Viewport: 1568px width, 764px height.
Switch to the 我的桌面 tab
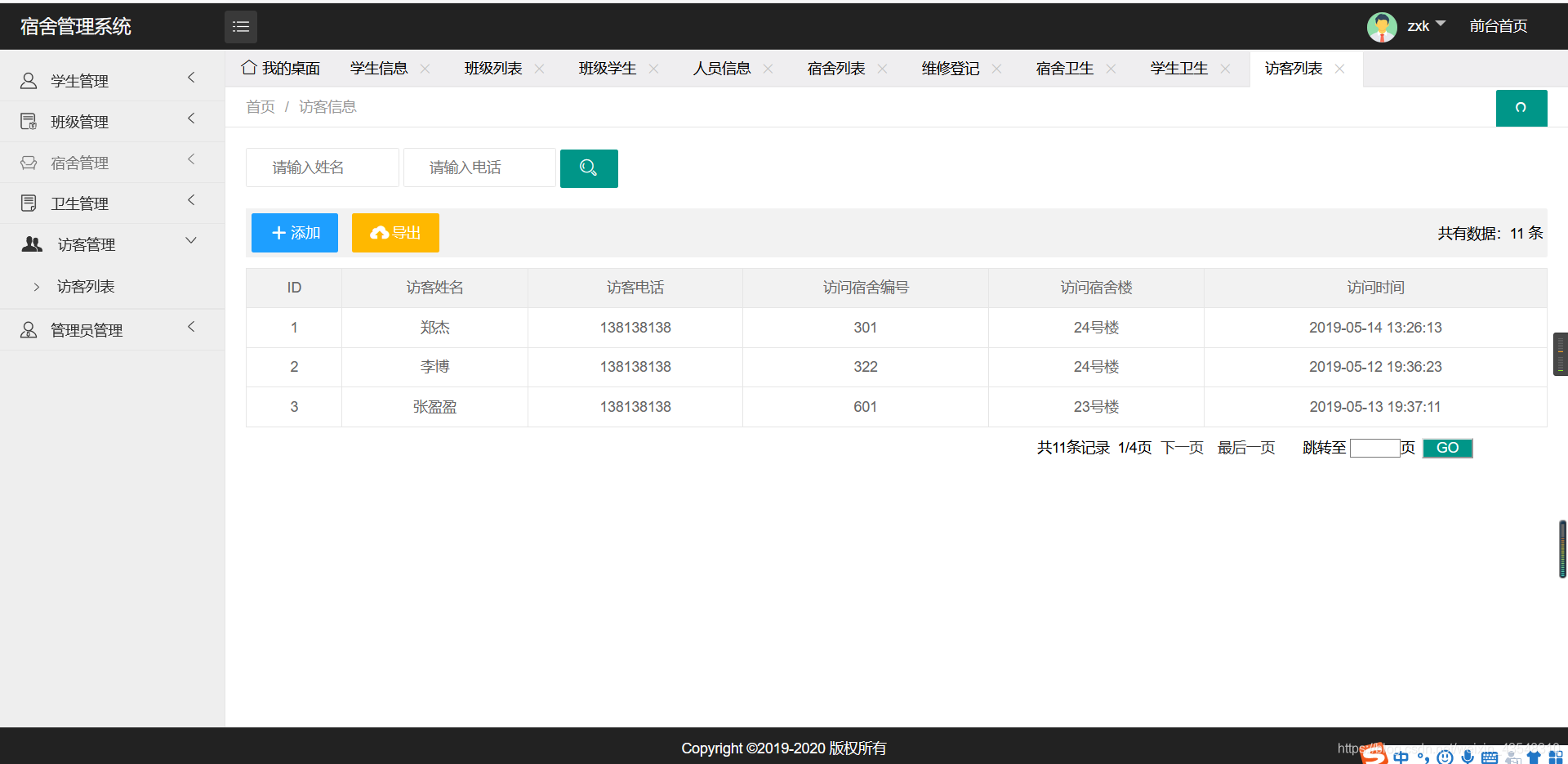(281, 69)
